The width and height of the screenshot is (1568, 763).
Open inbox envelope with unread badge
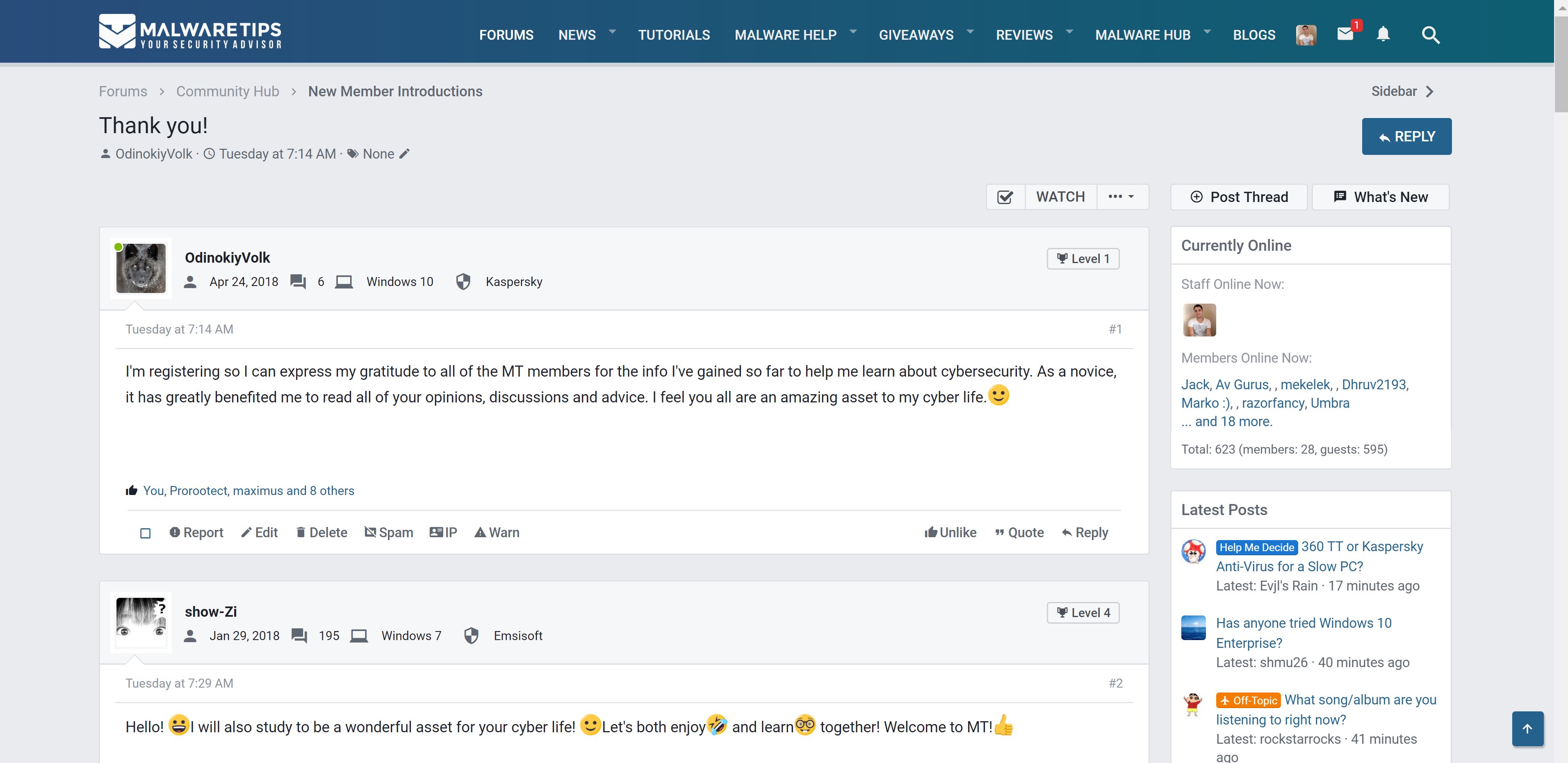coord(1345,34)
